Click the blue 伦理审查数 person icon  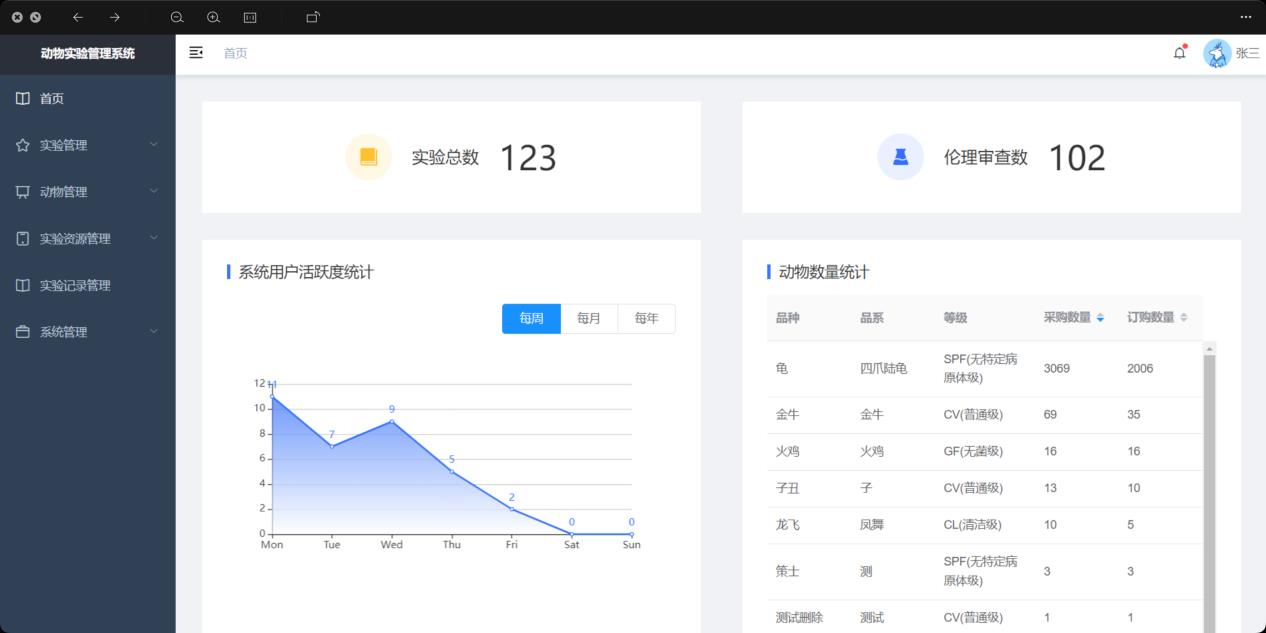[x=900, y=157]
